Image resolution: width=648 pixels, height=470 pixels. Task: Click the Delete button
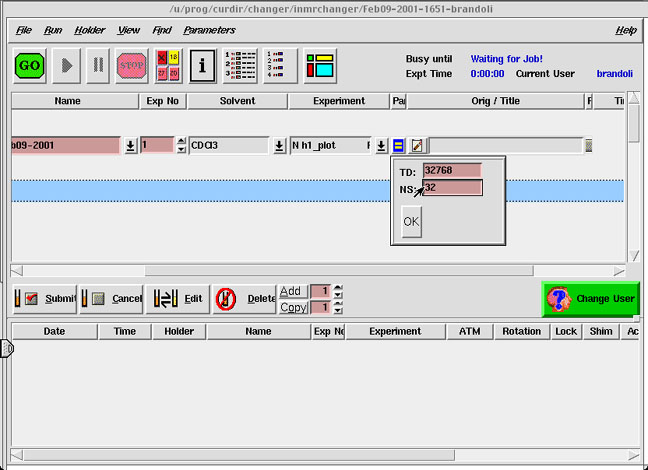coord(245,298)
